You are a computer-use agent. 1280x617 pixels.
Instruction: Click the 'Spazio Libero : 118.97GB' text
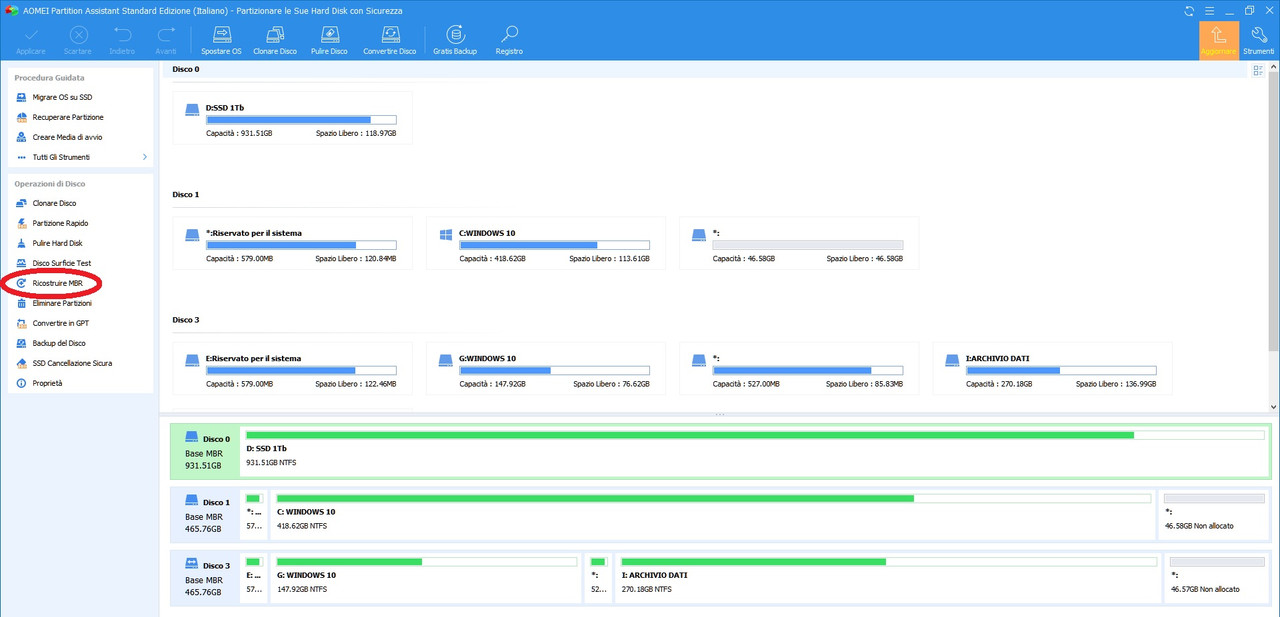(x=356, y=133)
